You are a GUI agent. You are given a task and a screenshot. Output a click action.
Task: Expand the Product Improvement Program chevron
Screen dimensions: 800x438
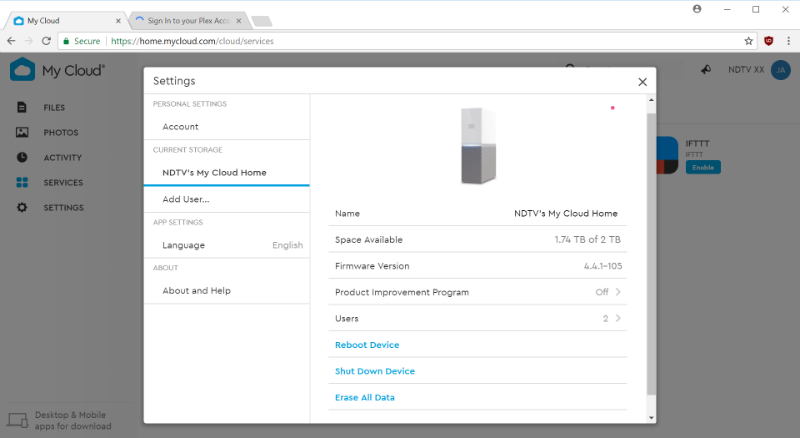tap(618, 292)
